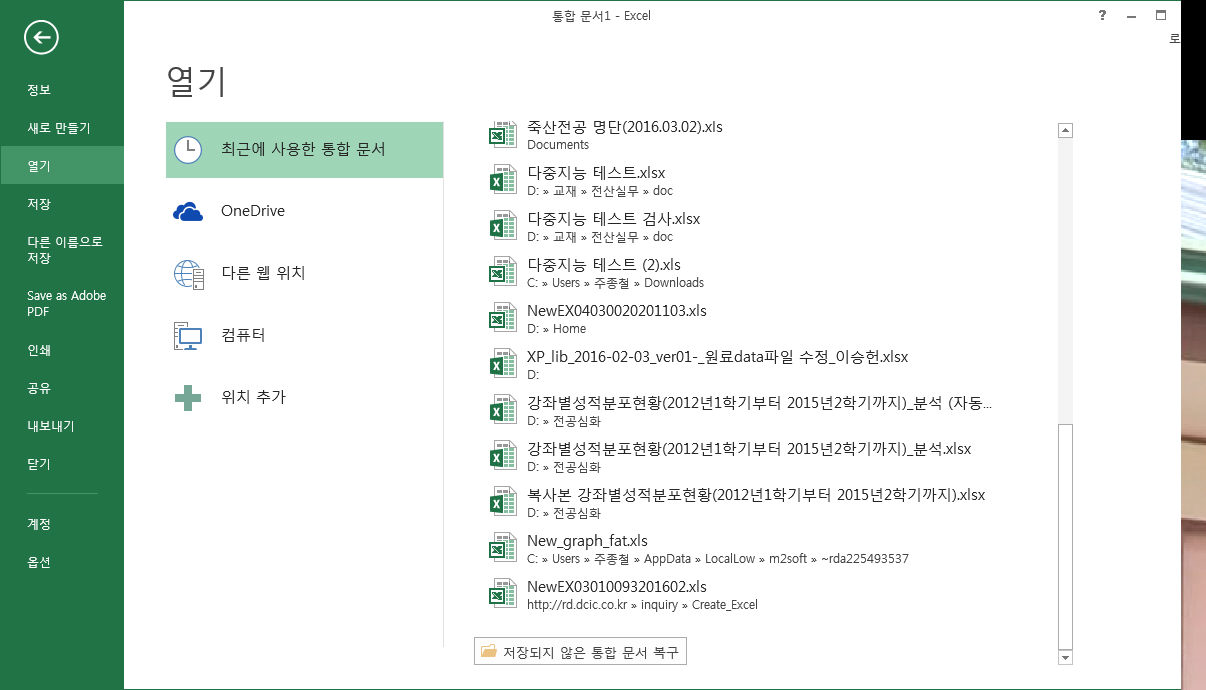Click the Excel icon beside New_graph_fat.xls
The width and height of the screenshot is (1206, 690).
(501, 548)
